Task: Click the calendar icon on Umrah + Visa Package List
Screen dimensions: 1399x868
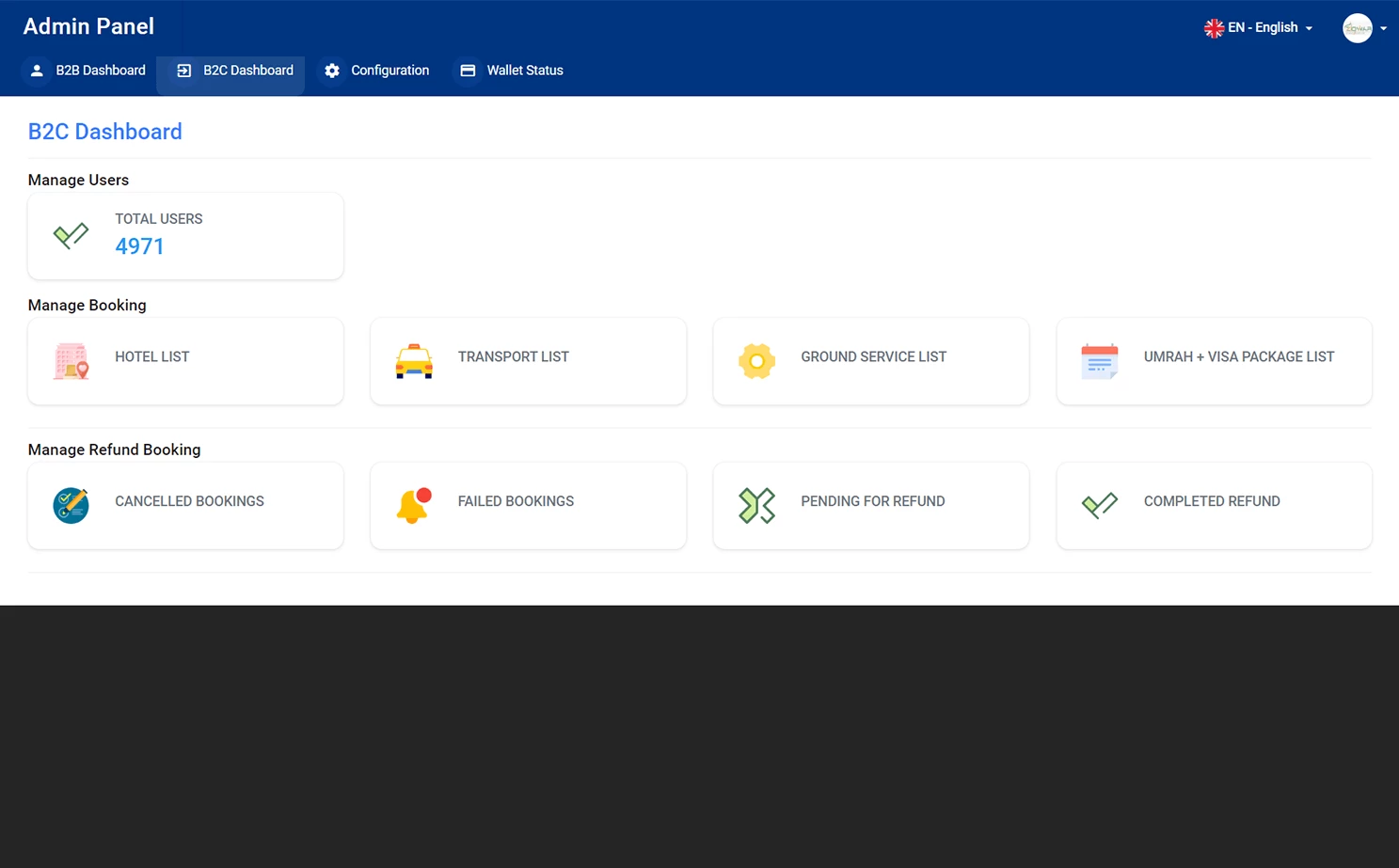Action: tap(1099, 361)
